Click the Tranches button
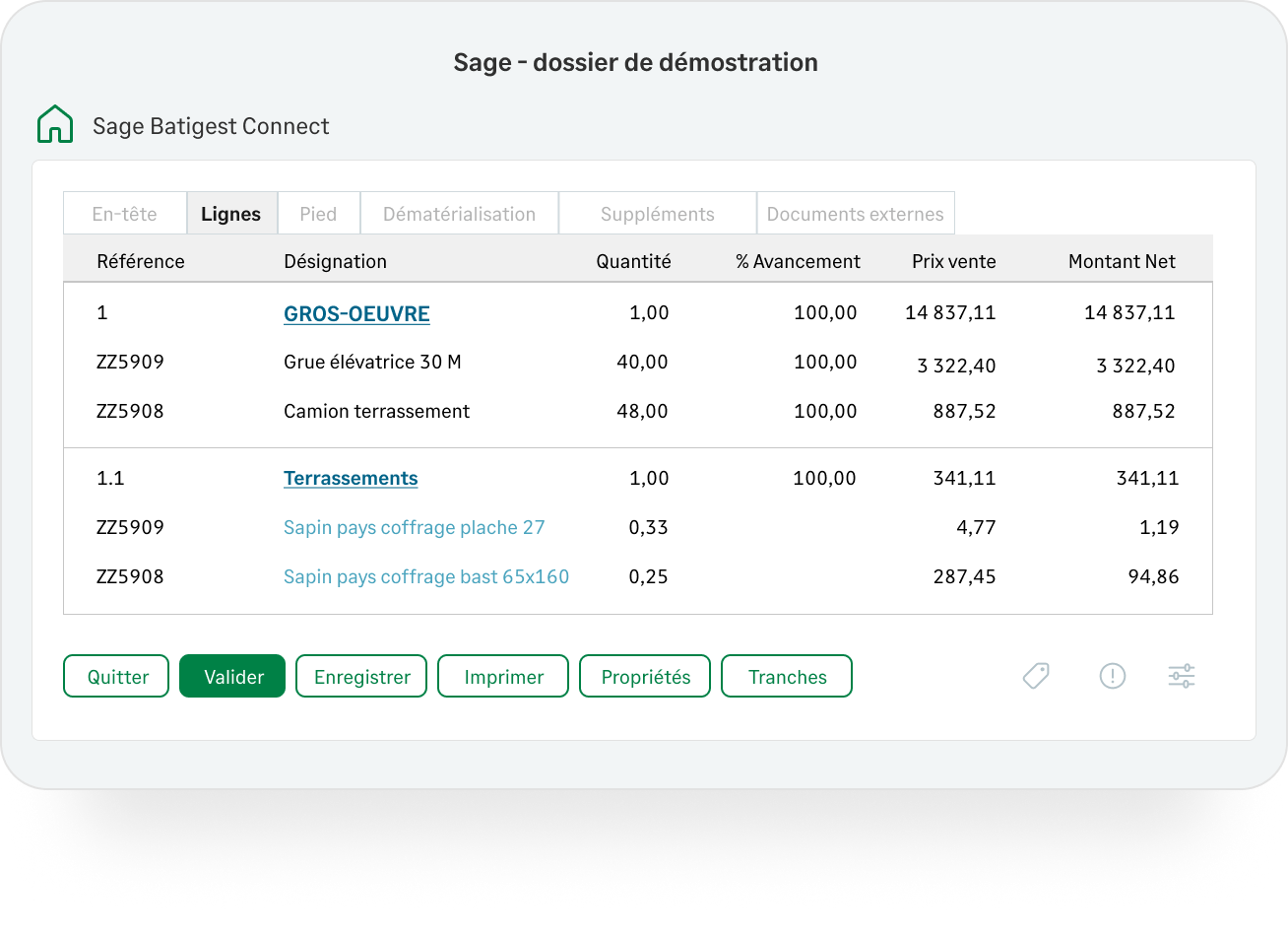This screenshot has height=934, width=1288. 787,677
